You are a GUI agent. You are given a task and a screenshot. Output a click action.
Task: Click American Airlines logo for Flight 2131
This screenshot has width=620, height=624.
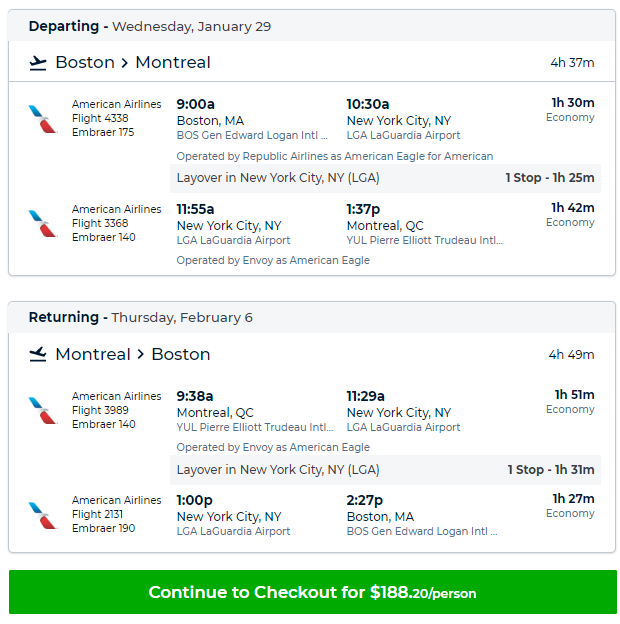(x=42, y=515)
